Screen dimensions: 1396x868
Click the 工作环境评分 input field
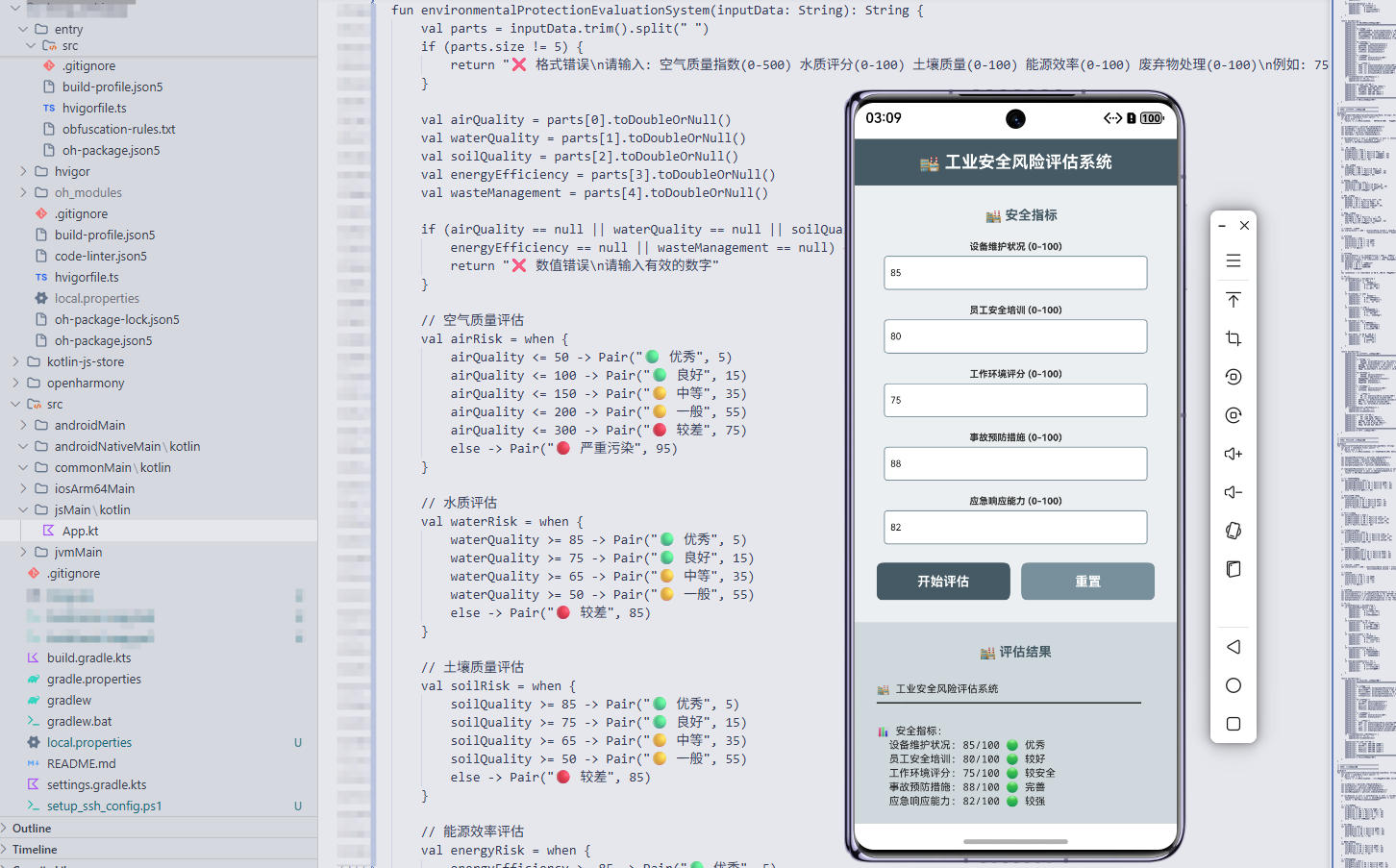click(x=1015, y=400)
